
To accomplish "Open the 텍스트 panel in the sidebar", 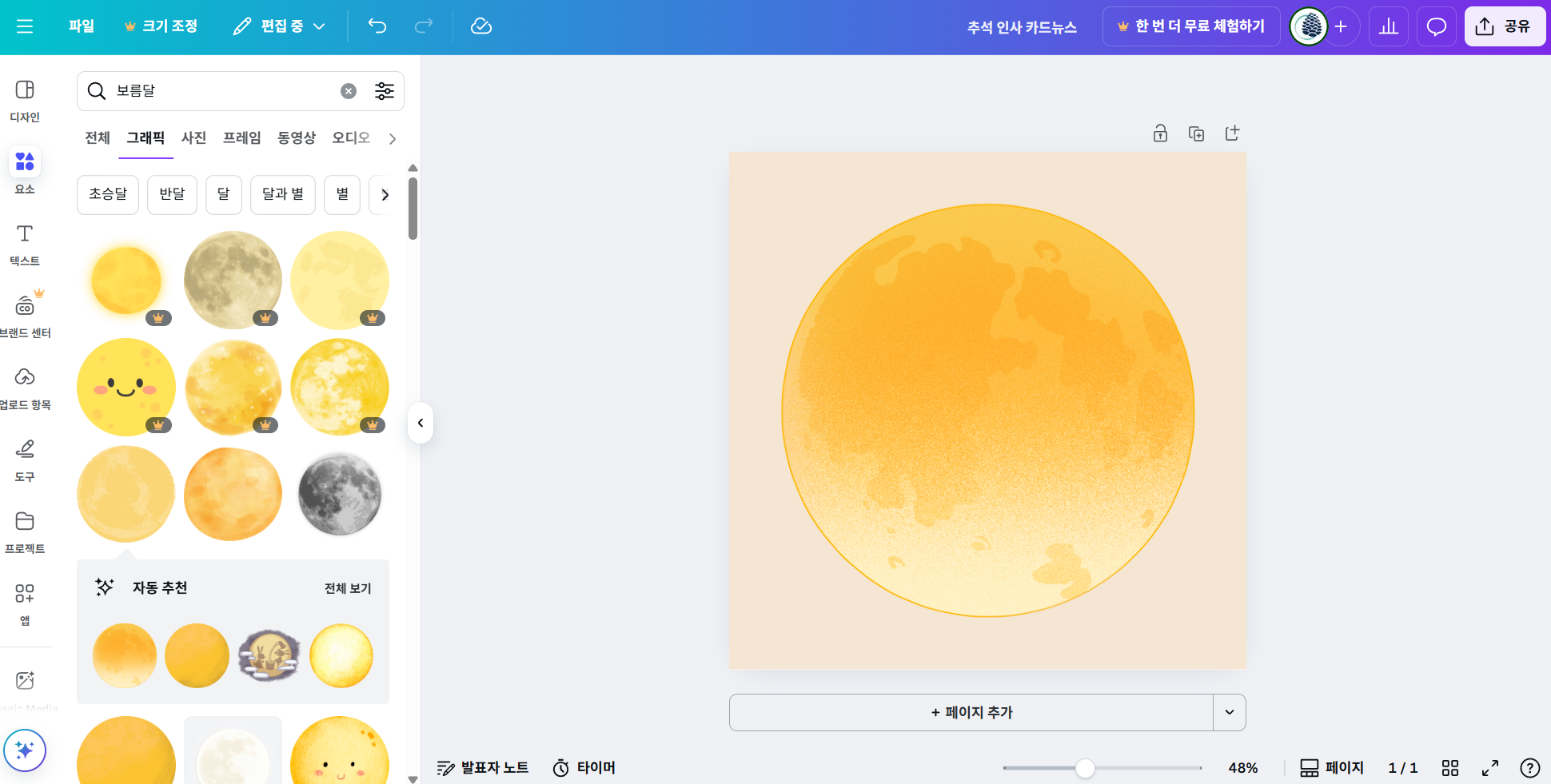I will (24, 242).
